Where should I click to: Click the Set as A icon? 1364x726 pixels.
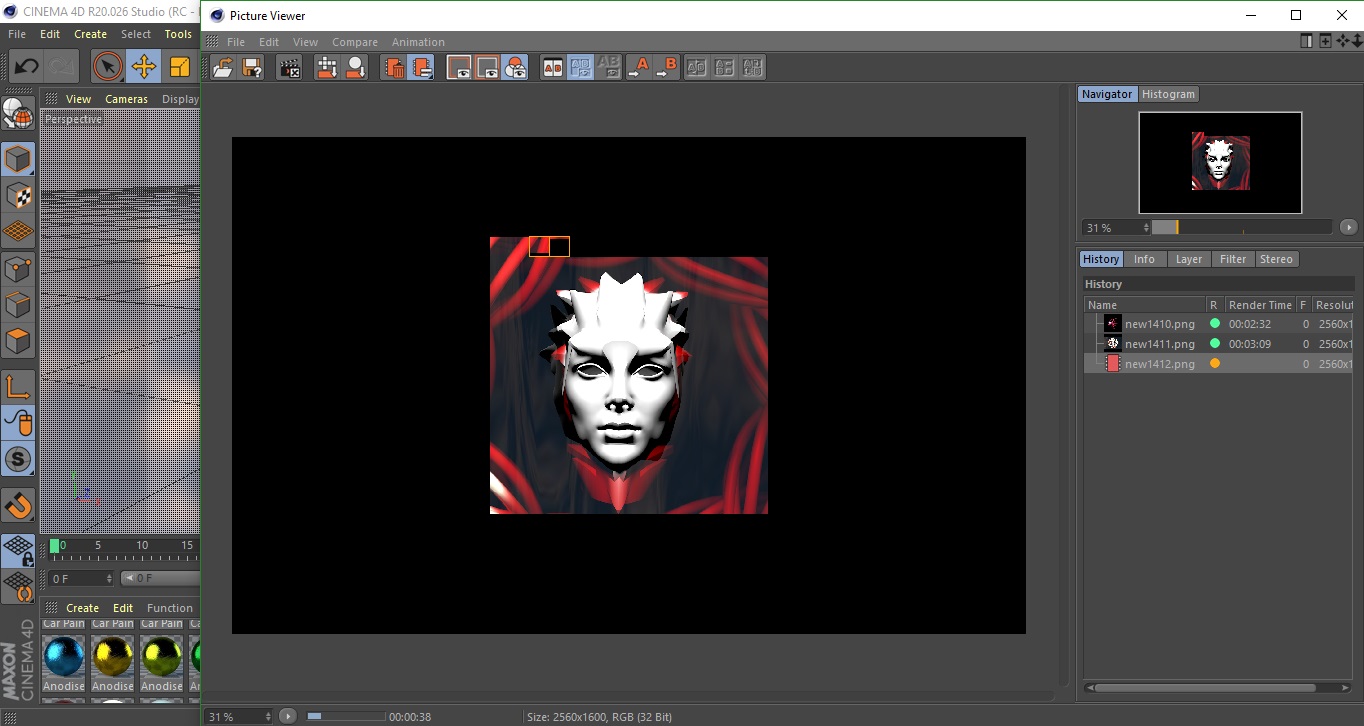point(638,68)
